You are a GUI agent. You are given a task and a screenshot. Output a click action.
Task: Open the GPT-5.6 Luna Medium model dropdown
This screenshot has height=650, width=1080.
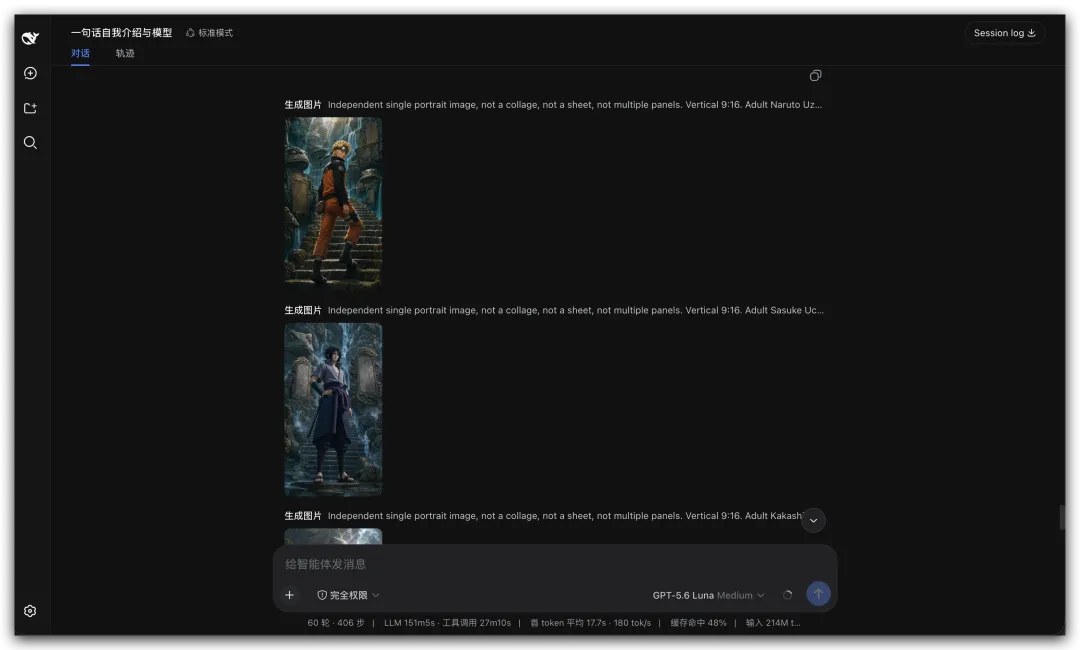tap(708, 595)
